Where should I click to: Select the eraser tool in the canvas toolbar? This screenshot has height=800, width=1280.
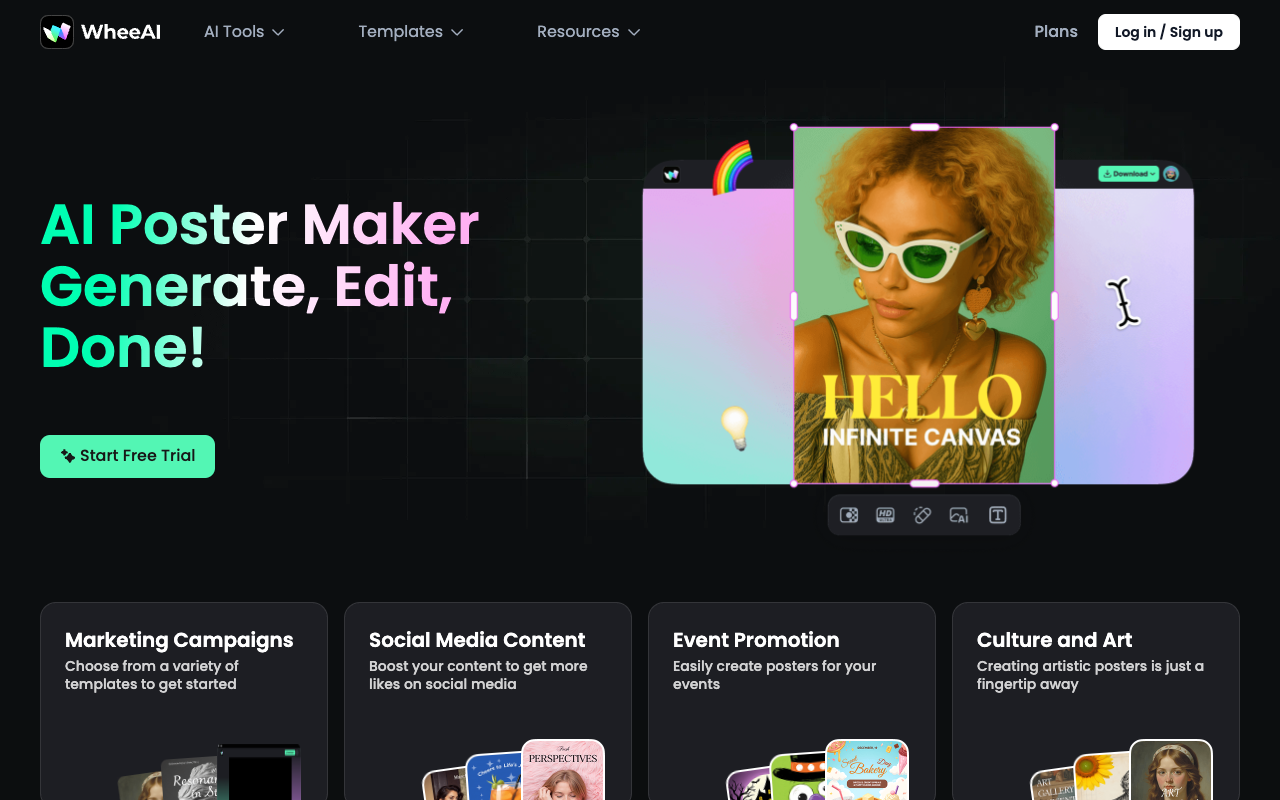point(922,514)
